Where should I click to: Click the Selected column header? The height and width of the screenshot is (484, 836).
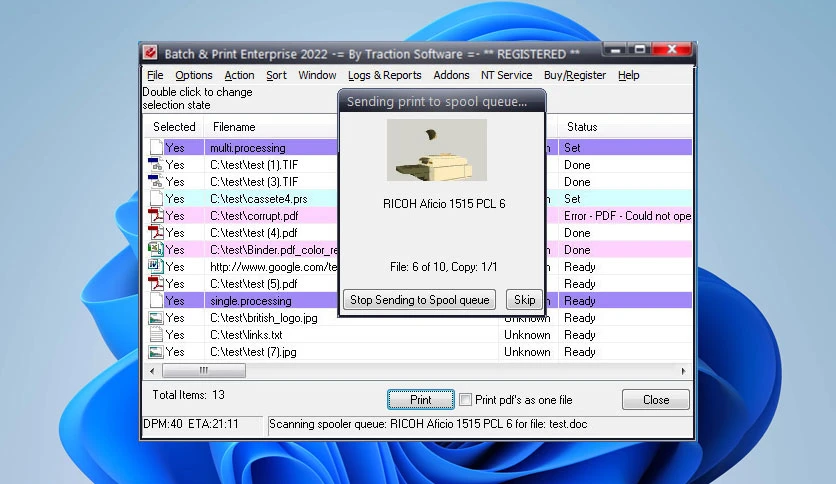[174, 127]
